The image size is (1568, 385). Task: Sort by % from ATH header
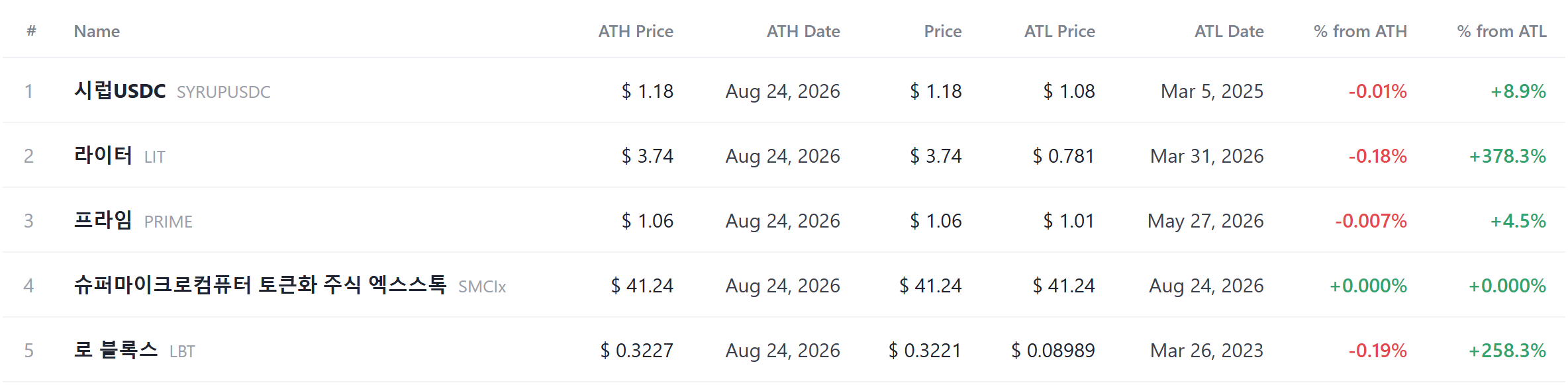coord(1360,31)
